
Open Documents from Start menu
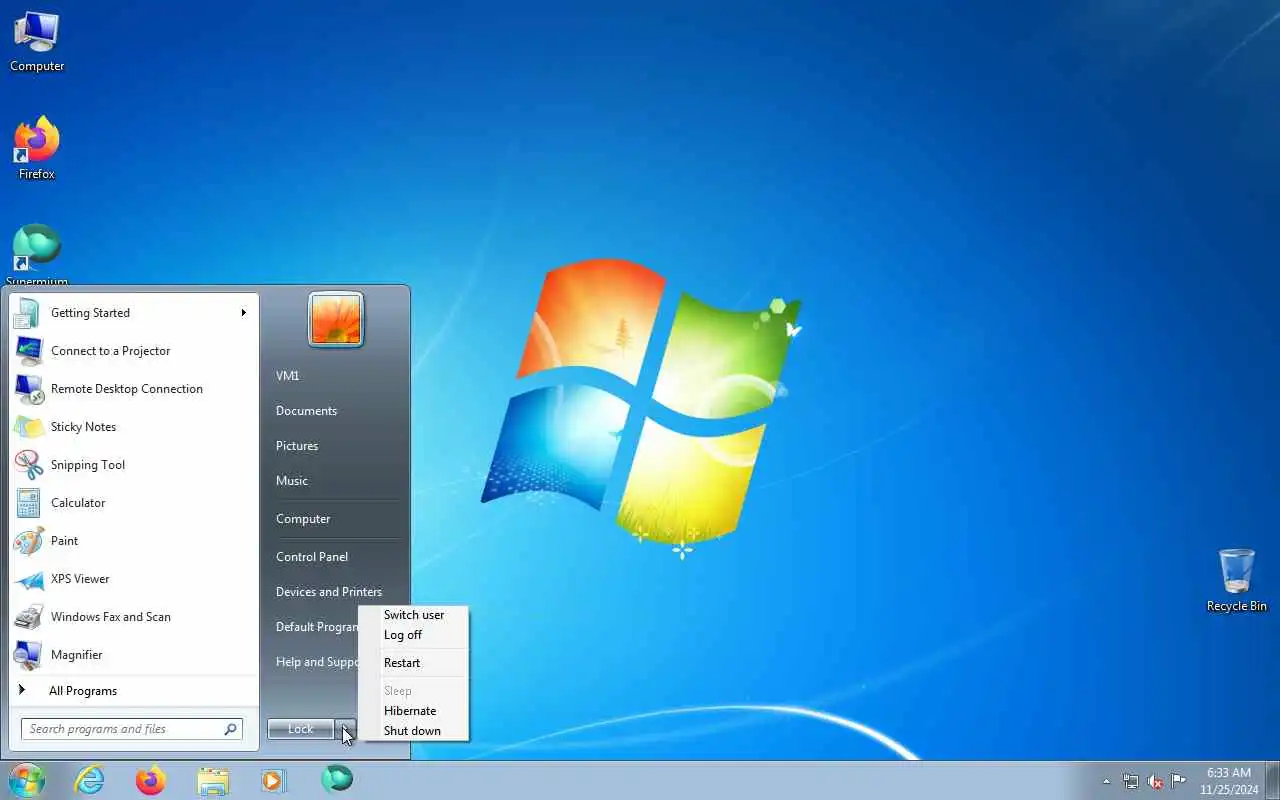[x=306, y=411]
